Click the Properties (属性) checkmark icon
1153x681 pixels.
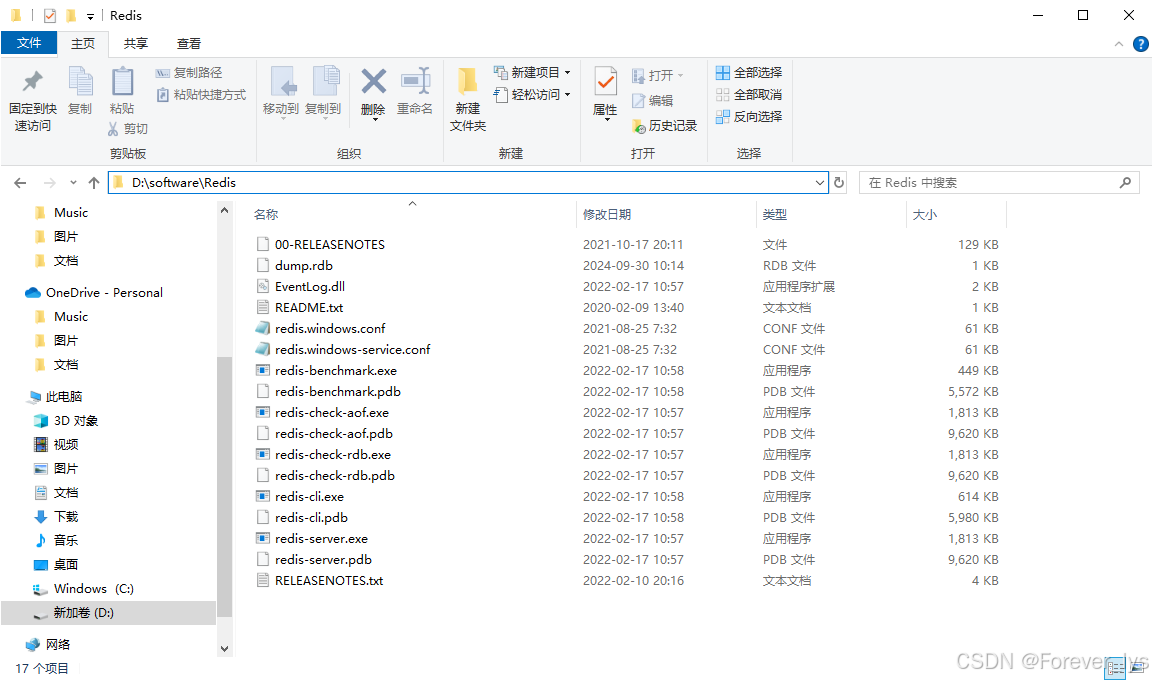click(x=605, y=82)
